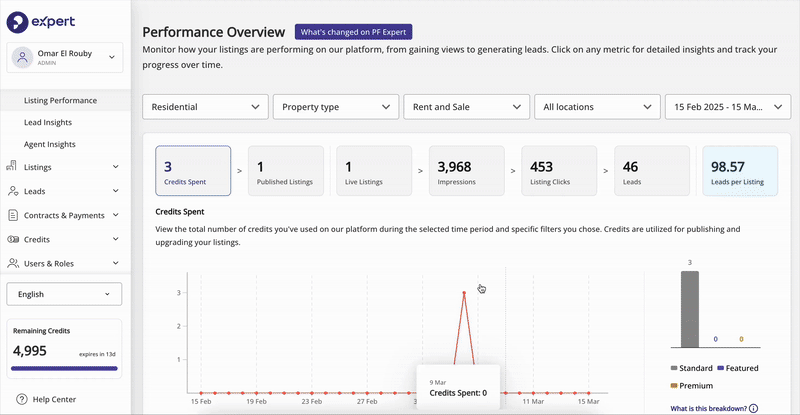Open the Residential category dropdown
Viewport: 800px width, 415px height.
(x=205, y=107)
